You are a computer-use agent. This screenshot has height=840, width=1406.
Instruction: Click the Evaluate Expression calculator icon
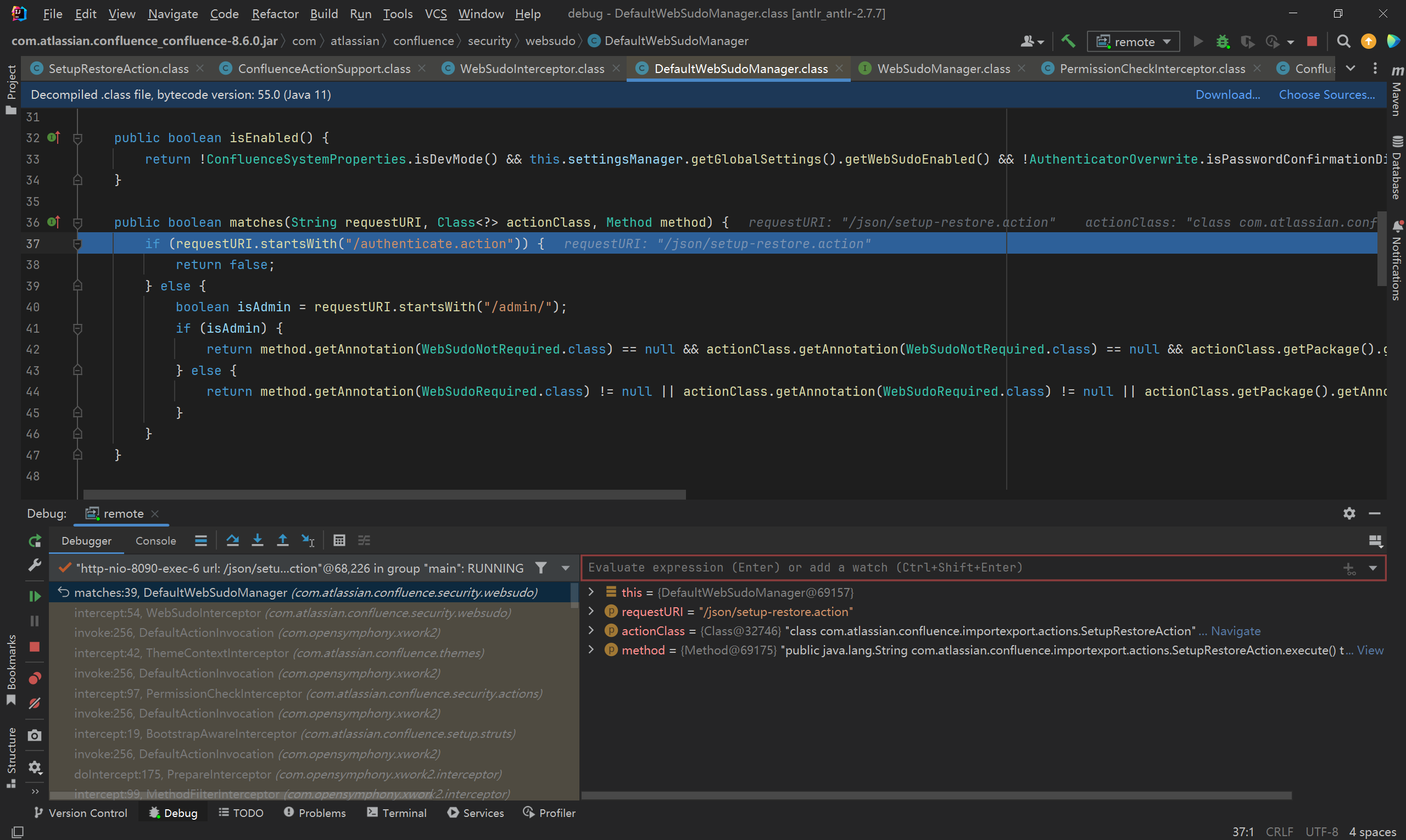(339, 541)
